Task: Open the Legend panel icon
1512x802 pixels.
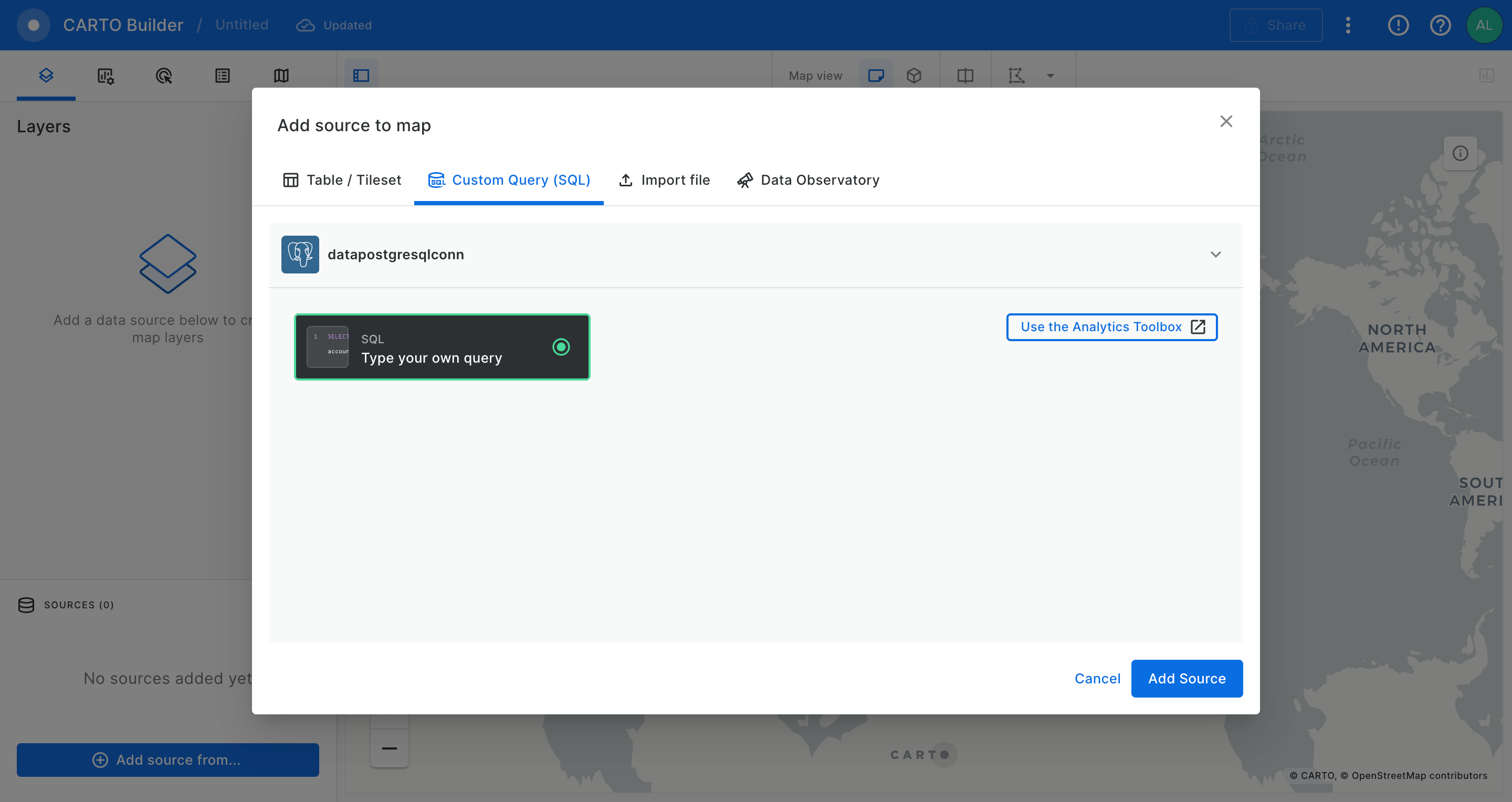Action: (x=223, y=76)
